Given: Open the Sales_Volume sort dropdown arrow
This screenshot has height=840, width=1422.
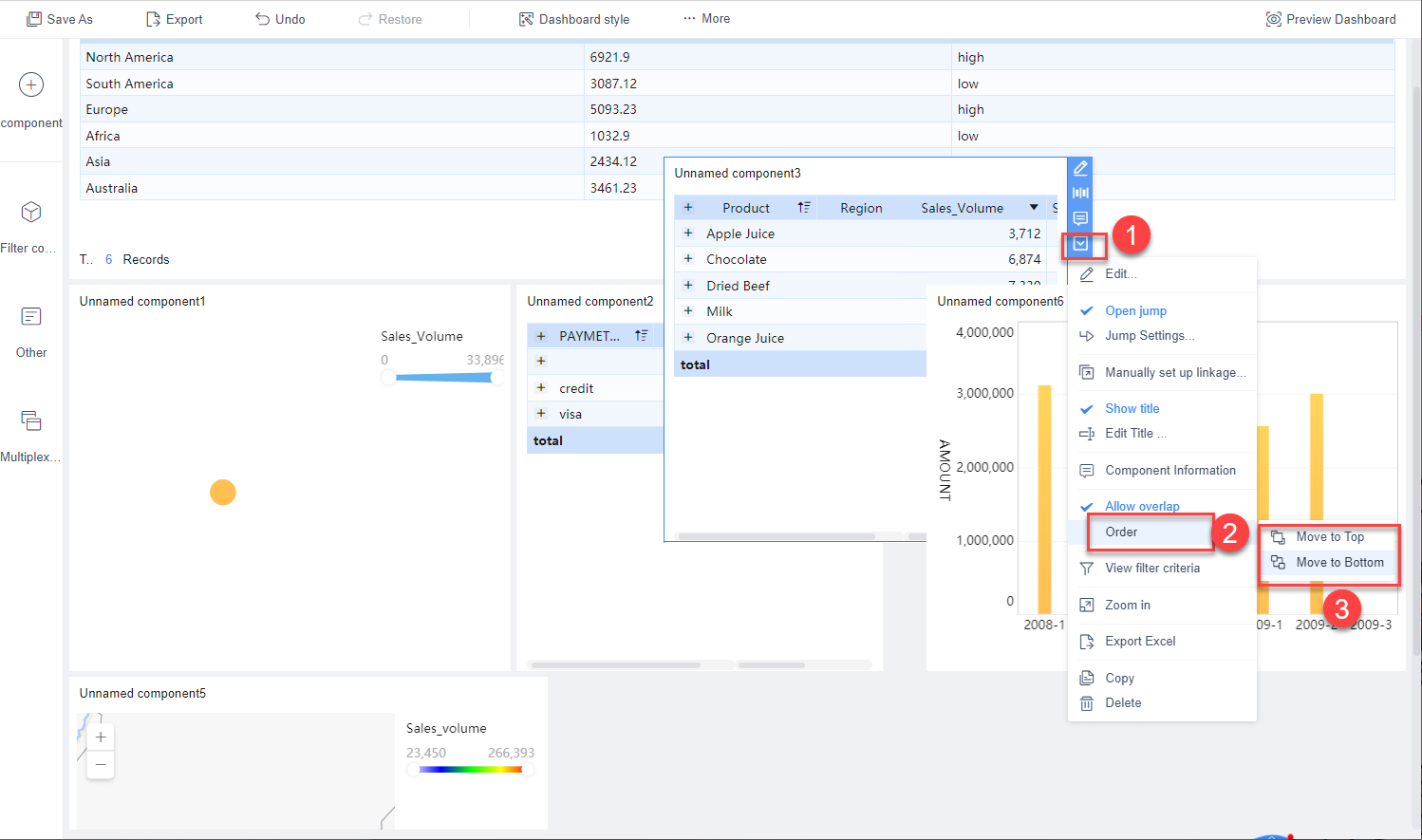Looking at the screenshot, I should pyautogui.click(x=1034, y=207).
